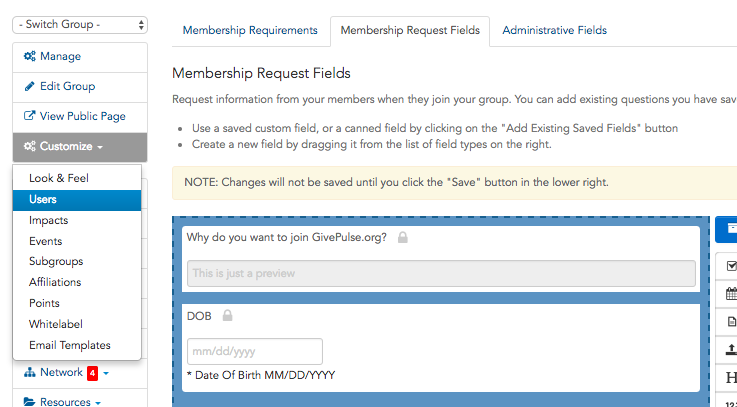
Task: Expand the Network menu arrow
Action: (106, 373)
